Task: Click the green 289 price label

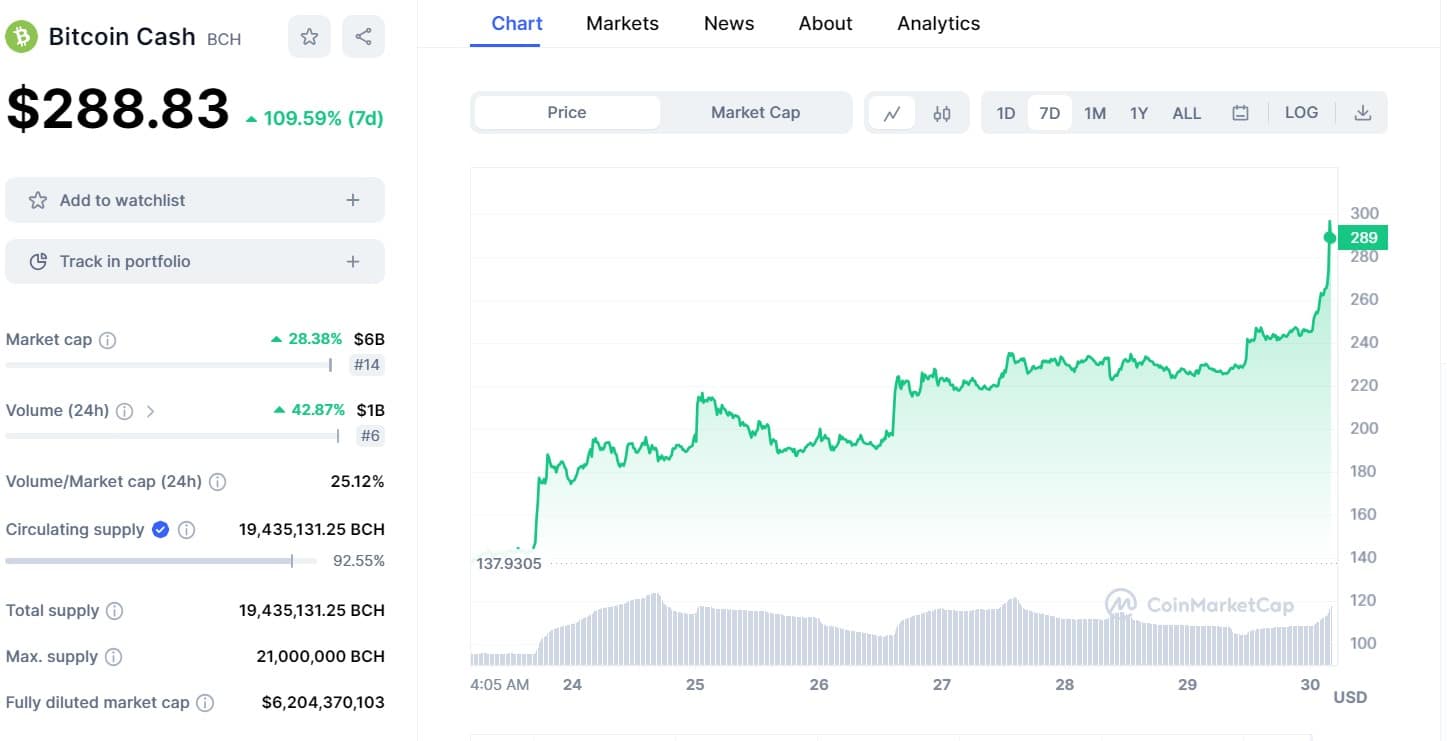Action: coord(1363,238)
